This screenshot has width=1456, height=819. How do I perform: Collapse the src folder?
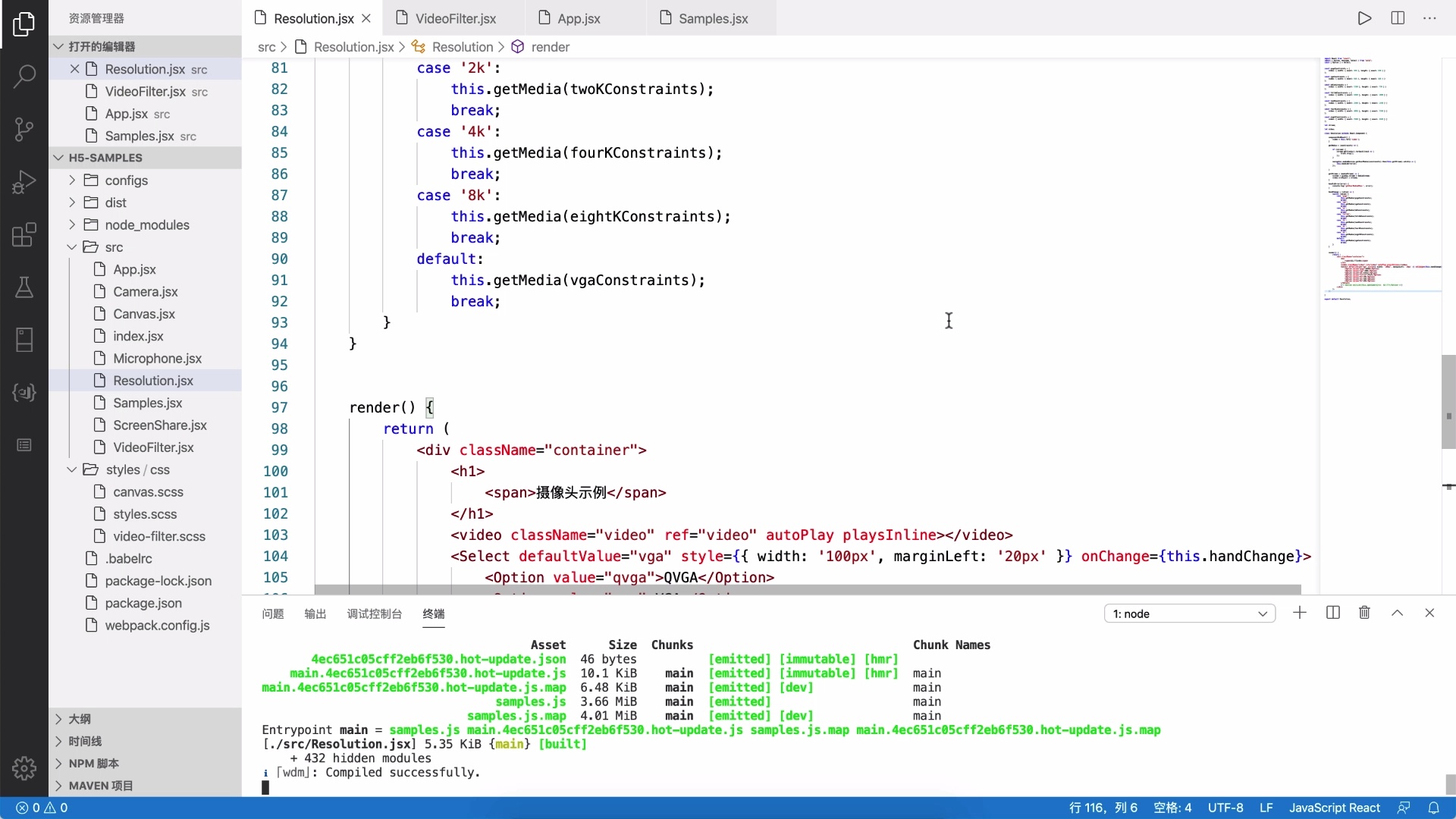pos(114,247)
